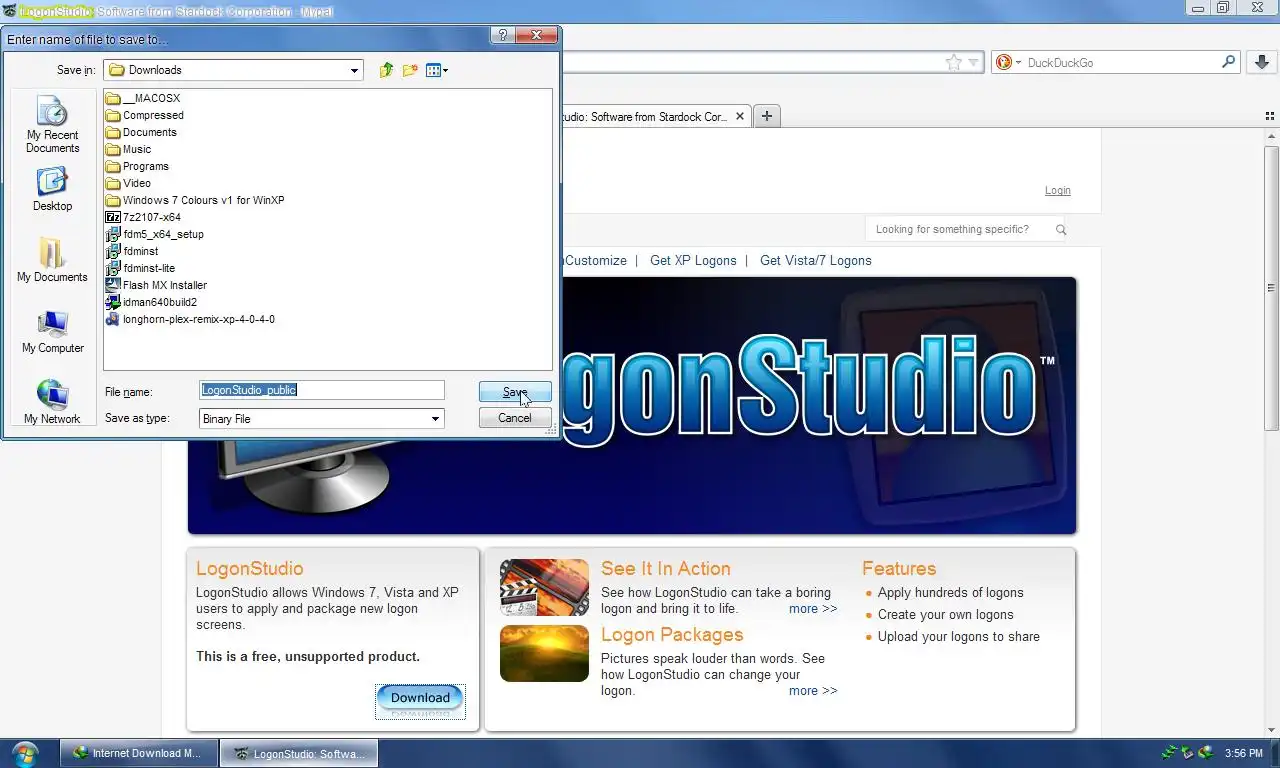Switch to LogonStudio taskbar button
Image resolution: width=1280 pixels, height=768 pixels.
pyautogui.click(x=299, y=753)
